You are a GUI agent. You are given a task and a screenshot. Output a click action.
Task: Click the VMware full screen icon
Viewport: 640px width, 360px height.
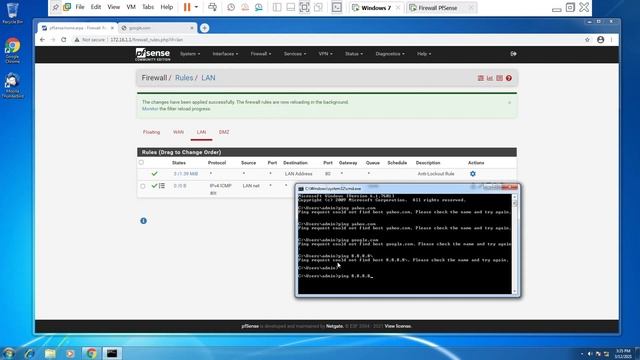pos(304,7)
